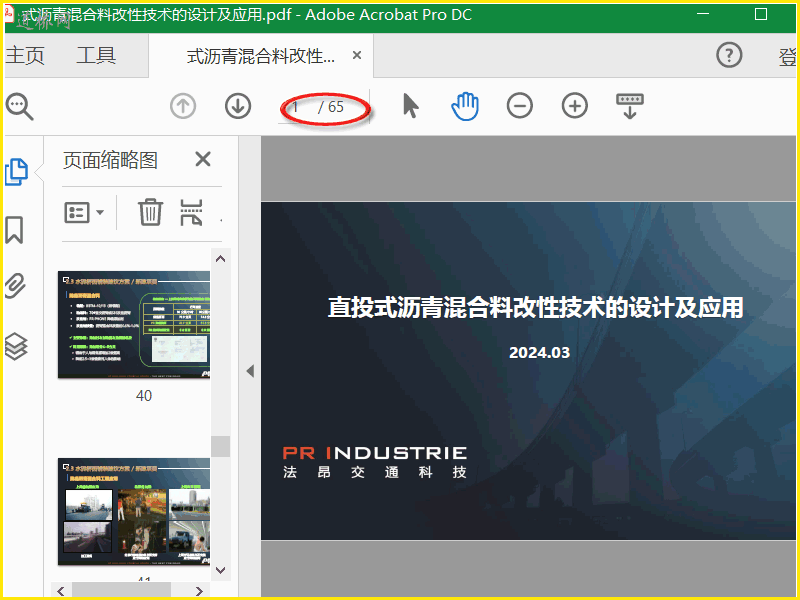Minimize the Acrobat window
Image resolution: width=800 pixels, height=600 pixels.
coord(703,14)
